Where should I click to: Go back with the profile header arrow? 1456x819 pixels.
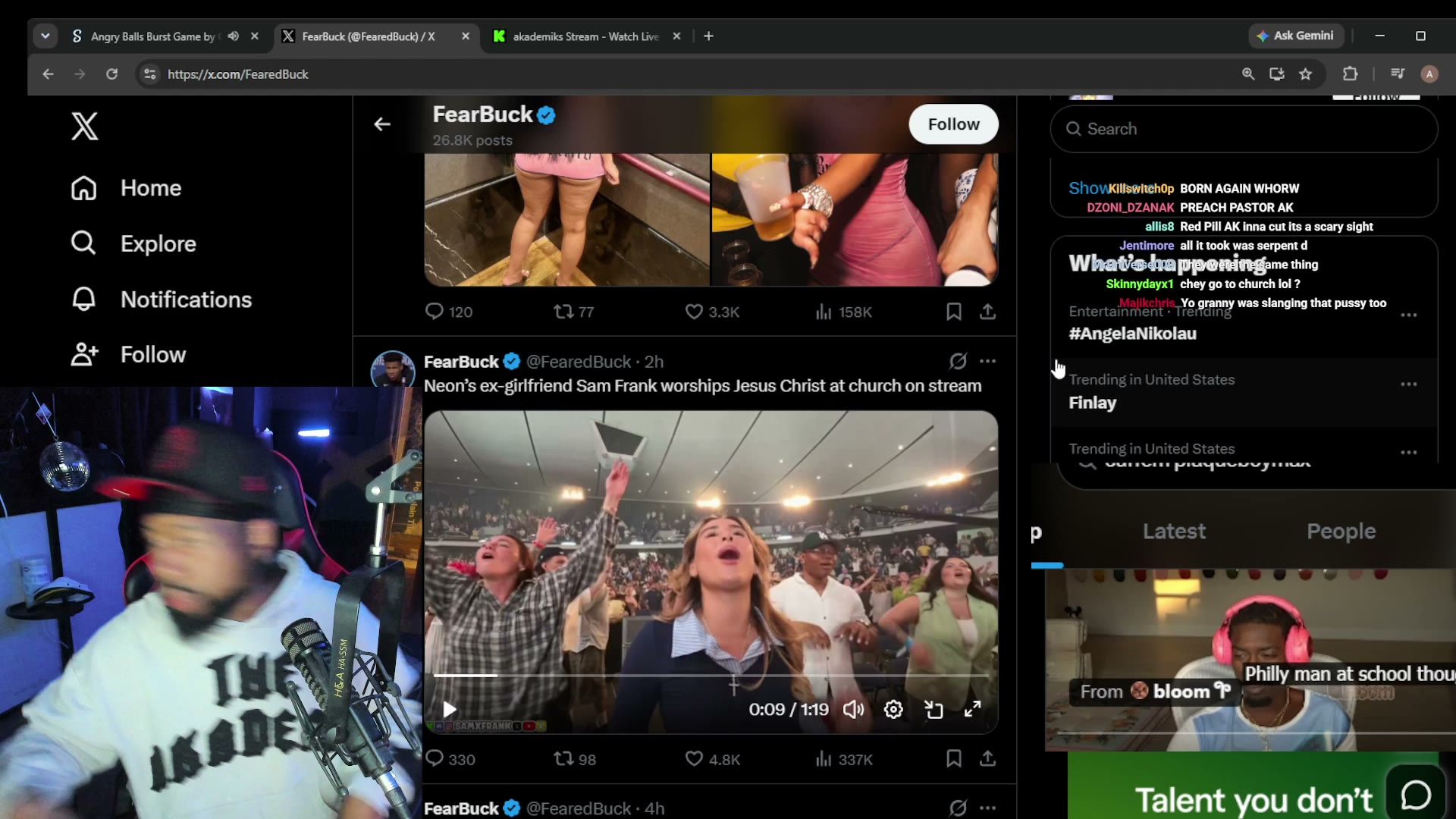click(382, 124)
